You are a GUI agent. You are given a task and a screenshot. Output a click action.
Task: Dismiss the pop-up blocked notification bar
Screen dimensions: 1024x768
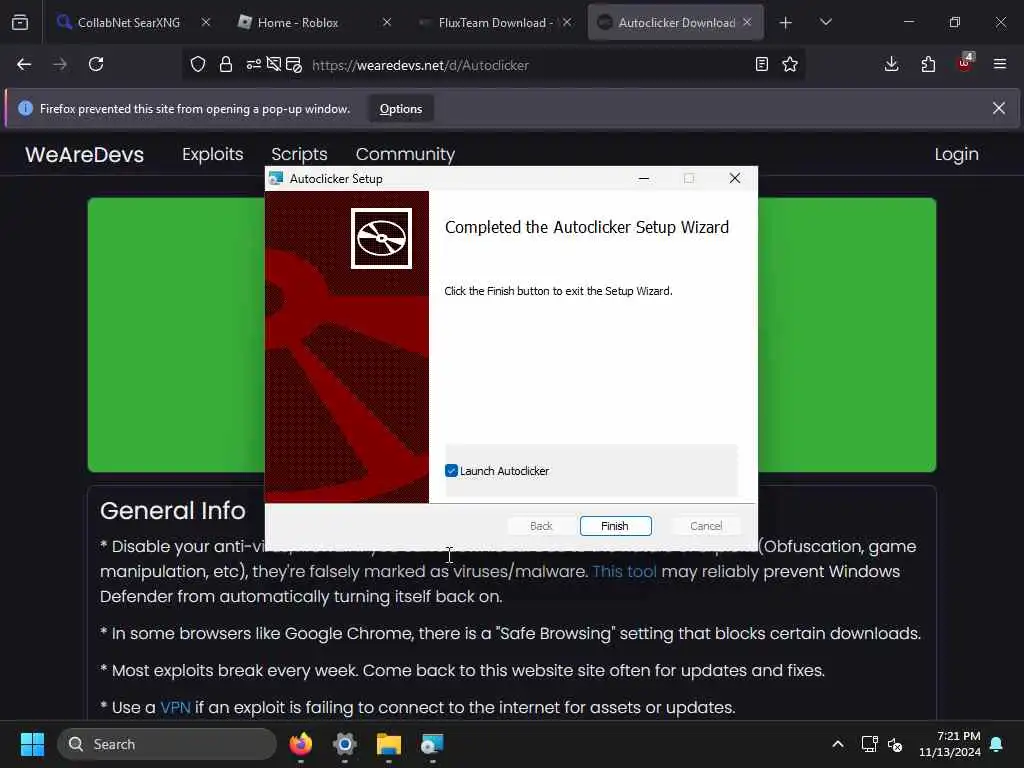click(x=999, y=108)
